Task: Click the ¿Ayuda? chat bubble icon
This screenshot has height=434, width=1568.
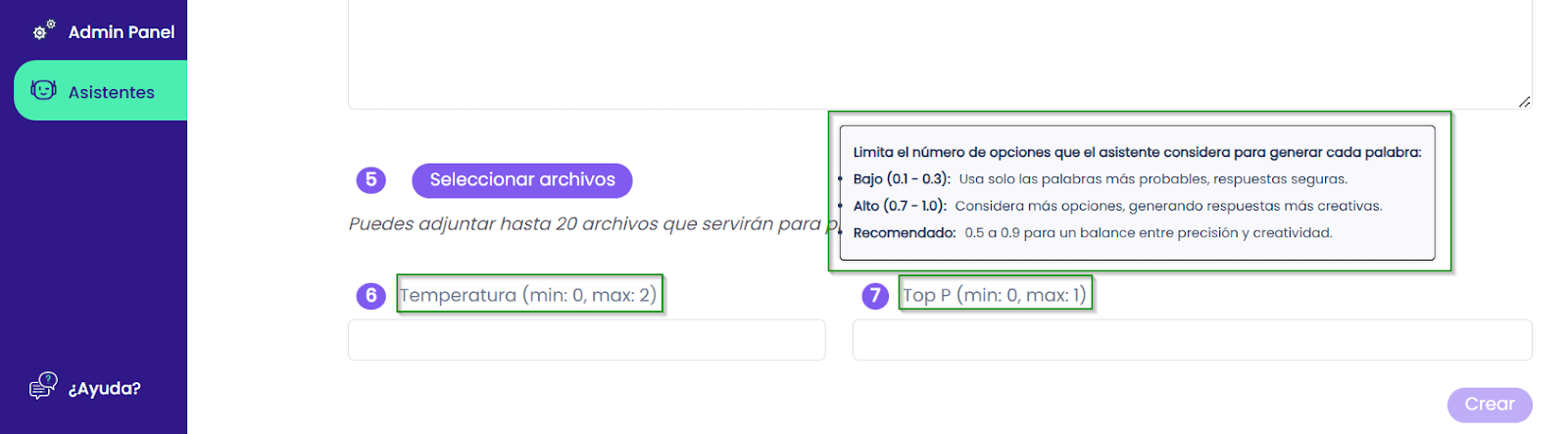Action: click(x=43, y=386)
